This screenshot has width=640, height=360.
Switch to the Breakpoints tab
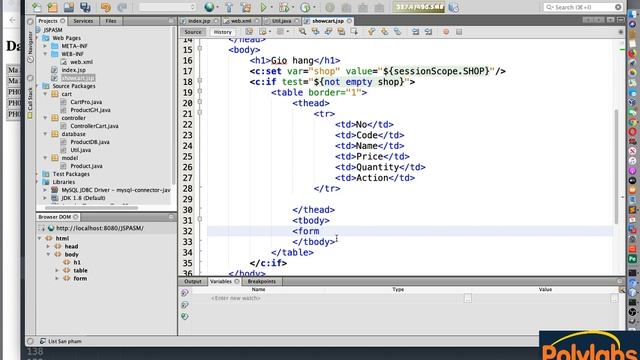(x=262, y=282)
